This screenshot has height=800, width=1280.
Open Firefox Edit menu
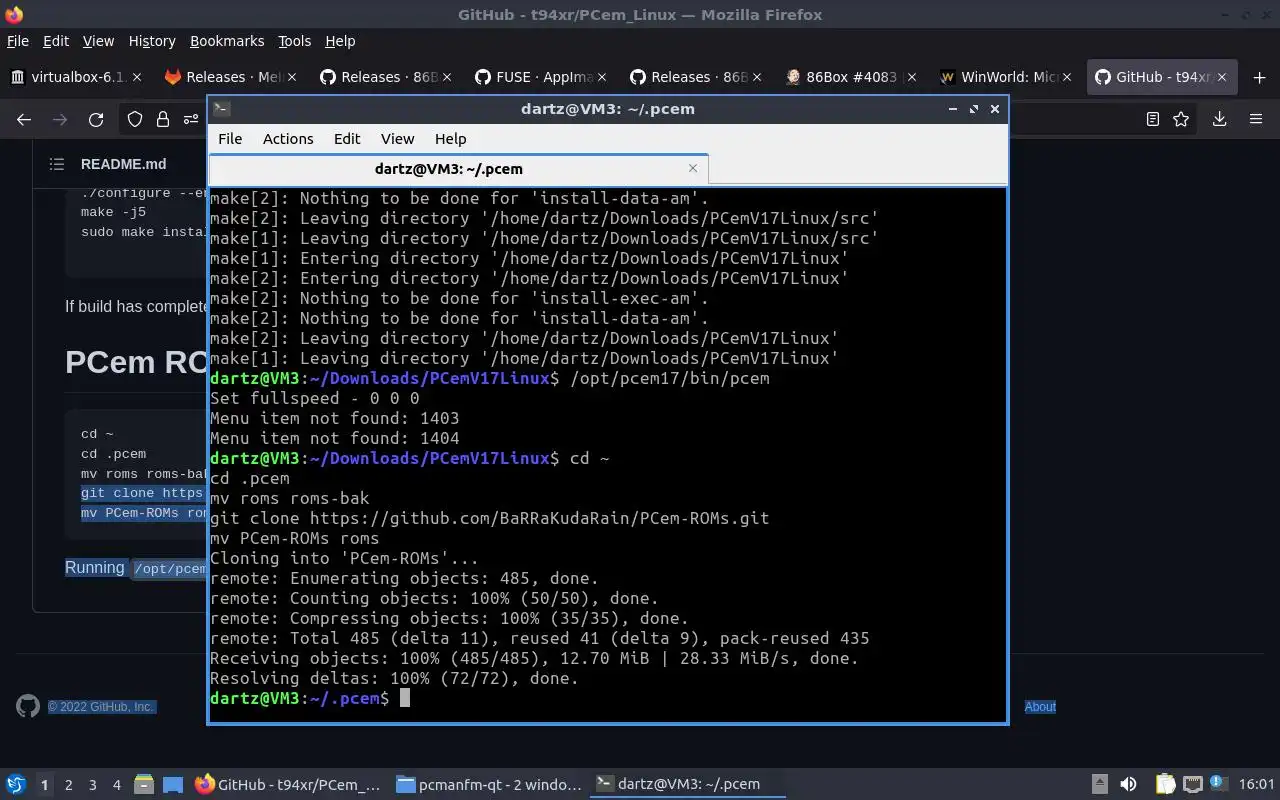(x=56, y=41)
